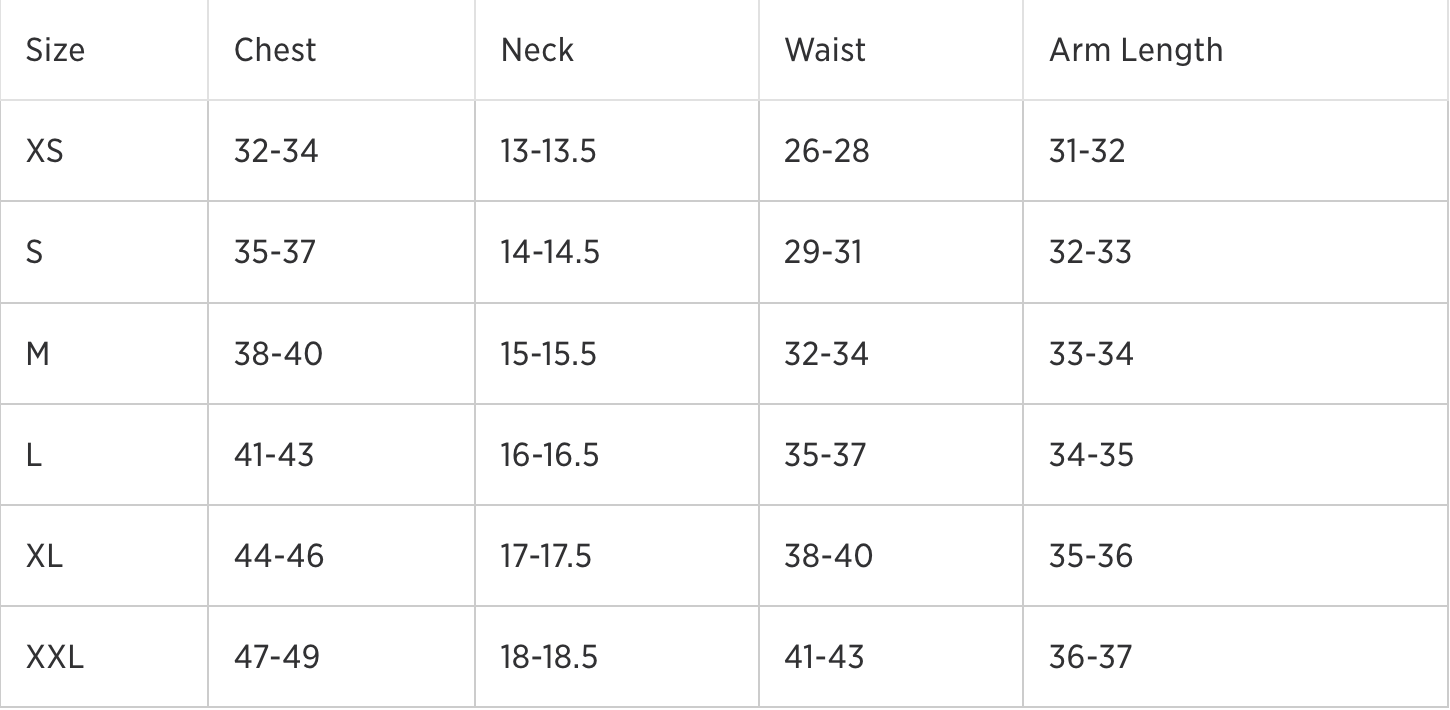
Task: Click chest measurement 32-34 cell
Action: (x=276, y=151)
